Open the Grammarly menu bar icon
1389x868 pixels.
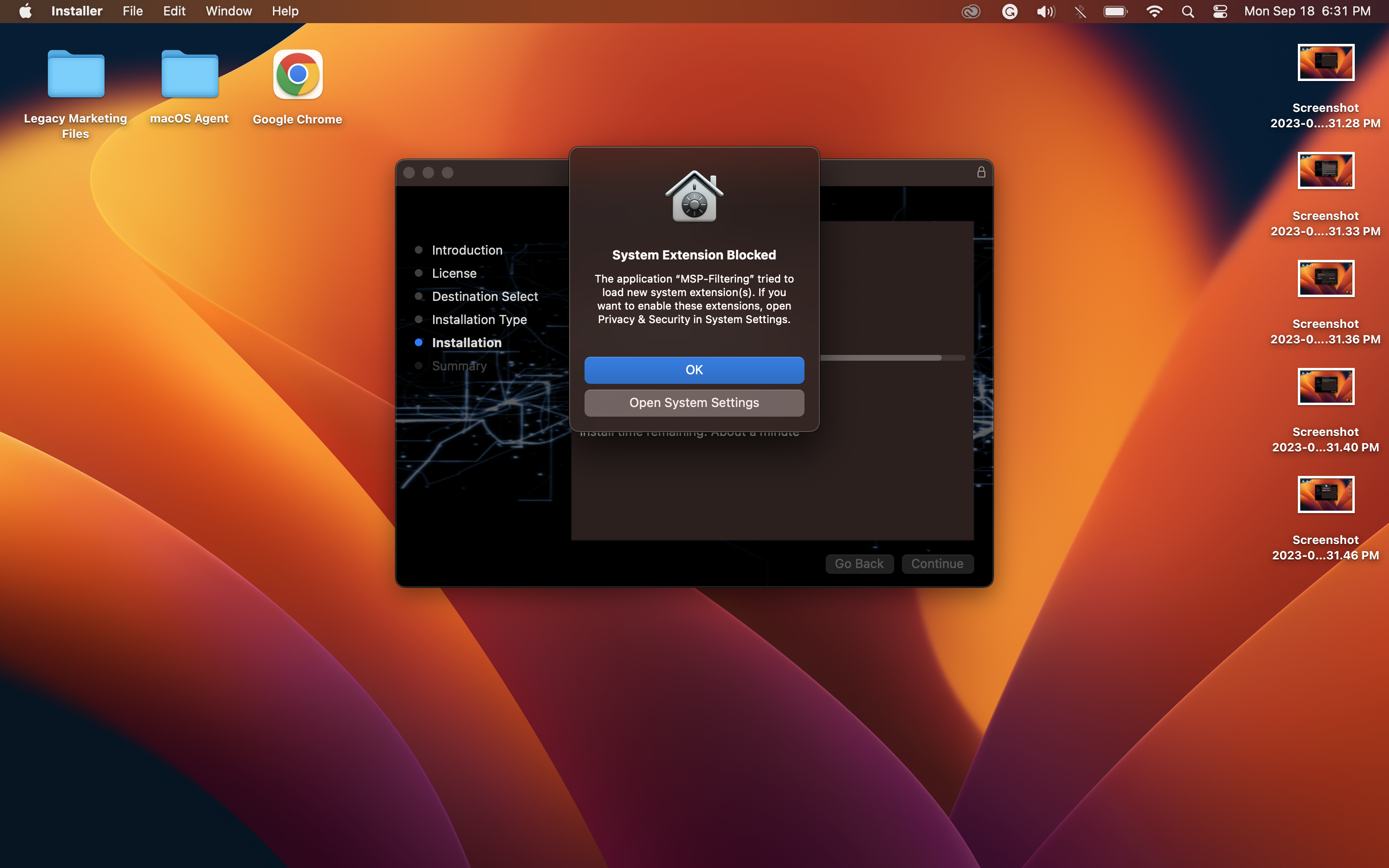(1009, 11)
